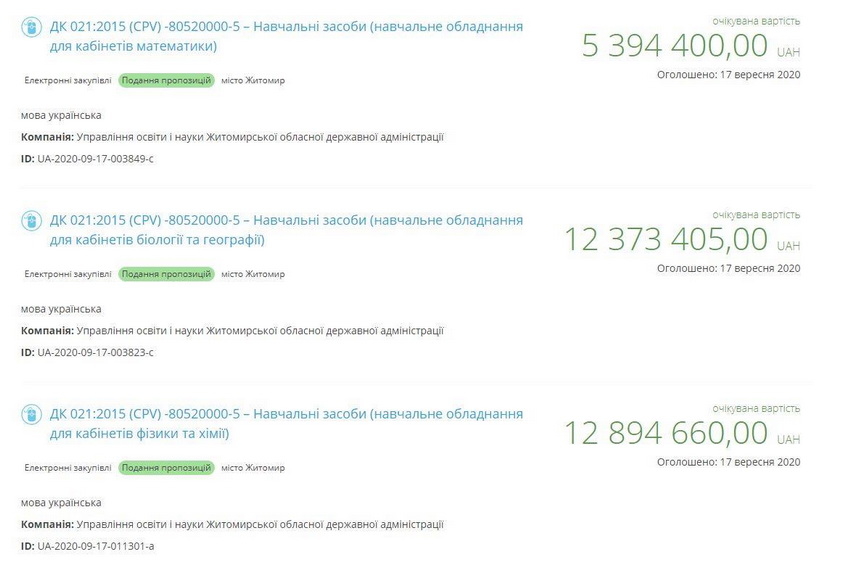Open the tender for physics and chemistry classrooms
The image size is (850, 569).
(x=286, y=424)
